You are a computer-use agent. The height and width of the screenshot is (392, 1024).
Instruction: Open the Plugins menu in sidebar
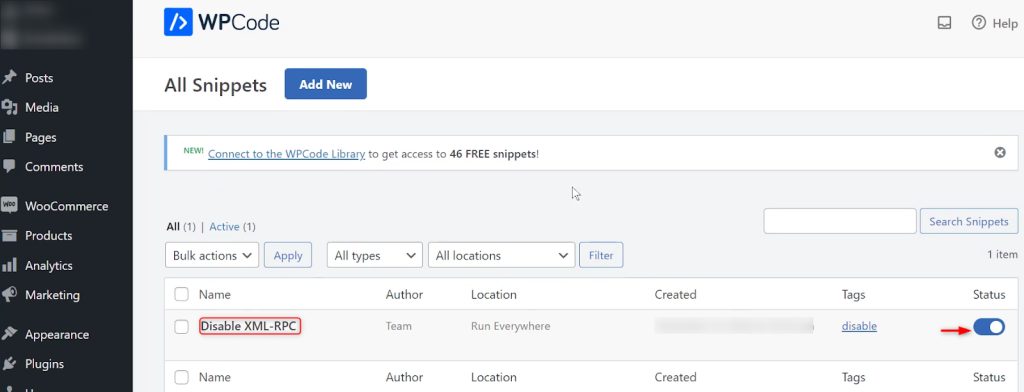pos(44,364)
